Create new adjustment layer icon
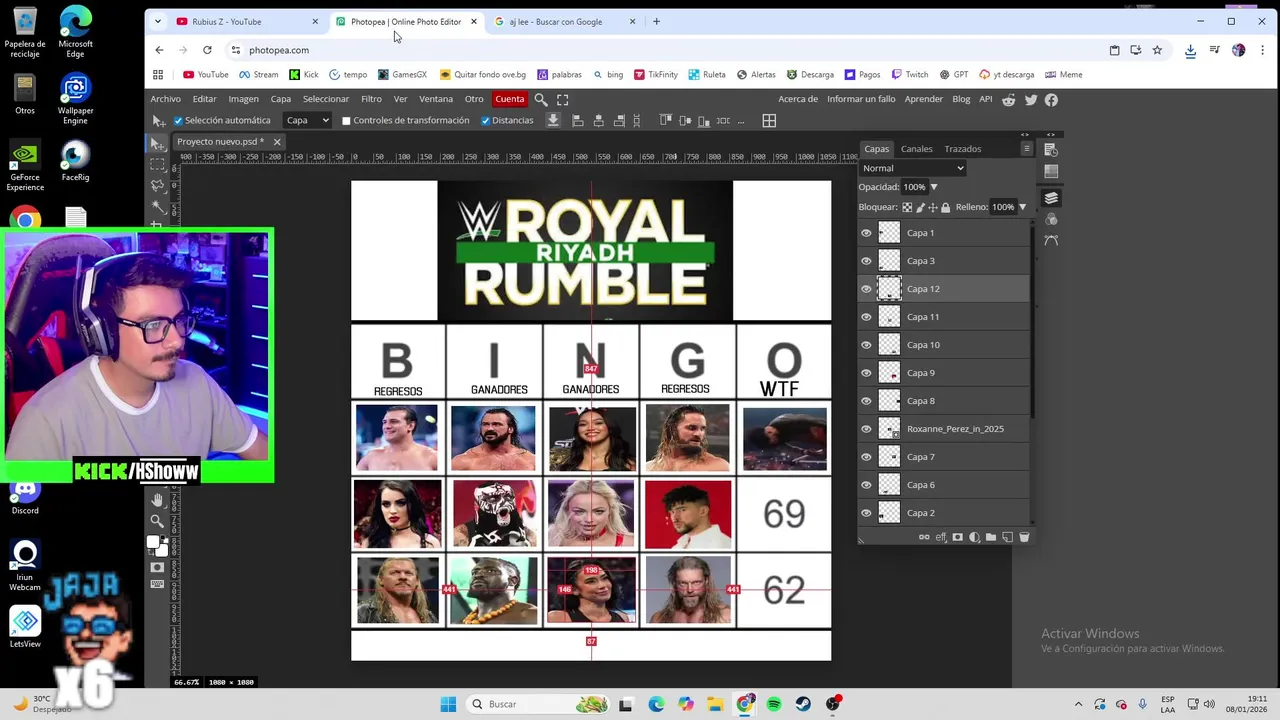The width and height of the screenshot is (1280, 720). pos(975,537)
